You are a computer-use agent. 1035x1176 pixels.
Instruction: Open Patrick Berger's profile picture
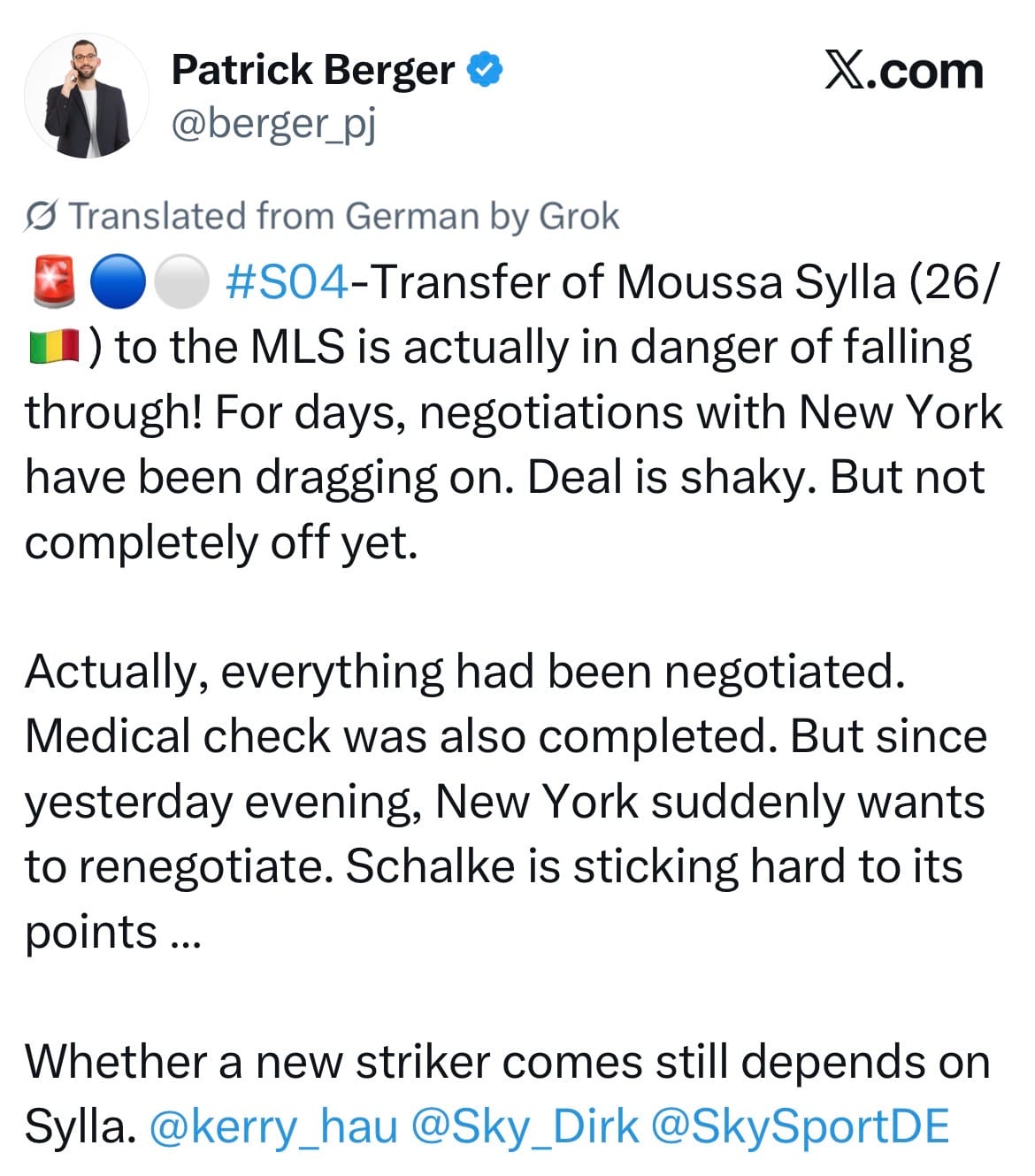tap(87, 96)
